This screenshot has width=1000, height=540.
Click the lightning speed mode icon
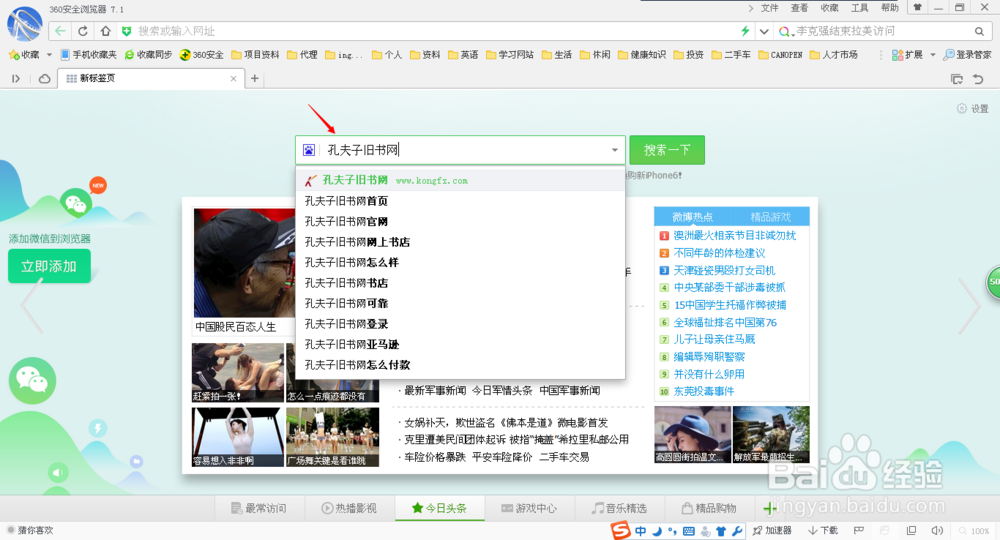[x=745, y=31]
